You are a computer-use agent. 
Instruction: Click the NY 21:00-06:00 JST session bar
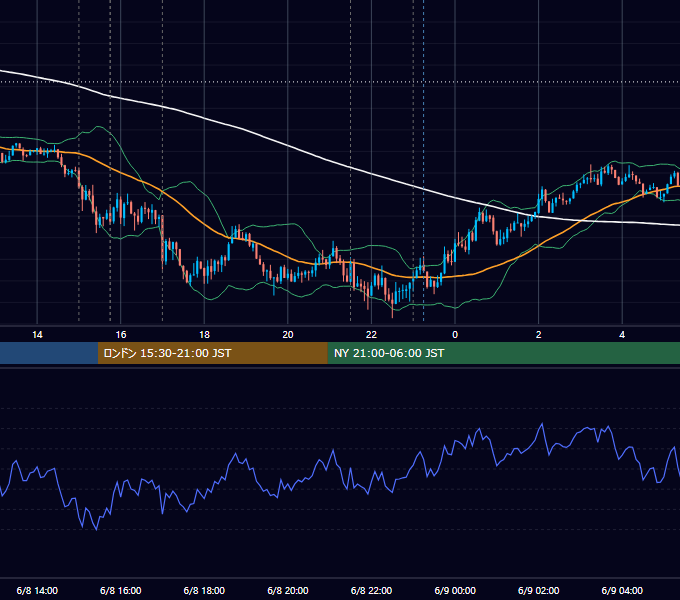(503, 353)
